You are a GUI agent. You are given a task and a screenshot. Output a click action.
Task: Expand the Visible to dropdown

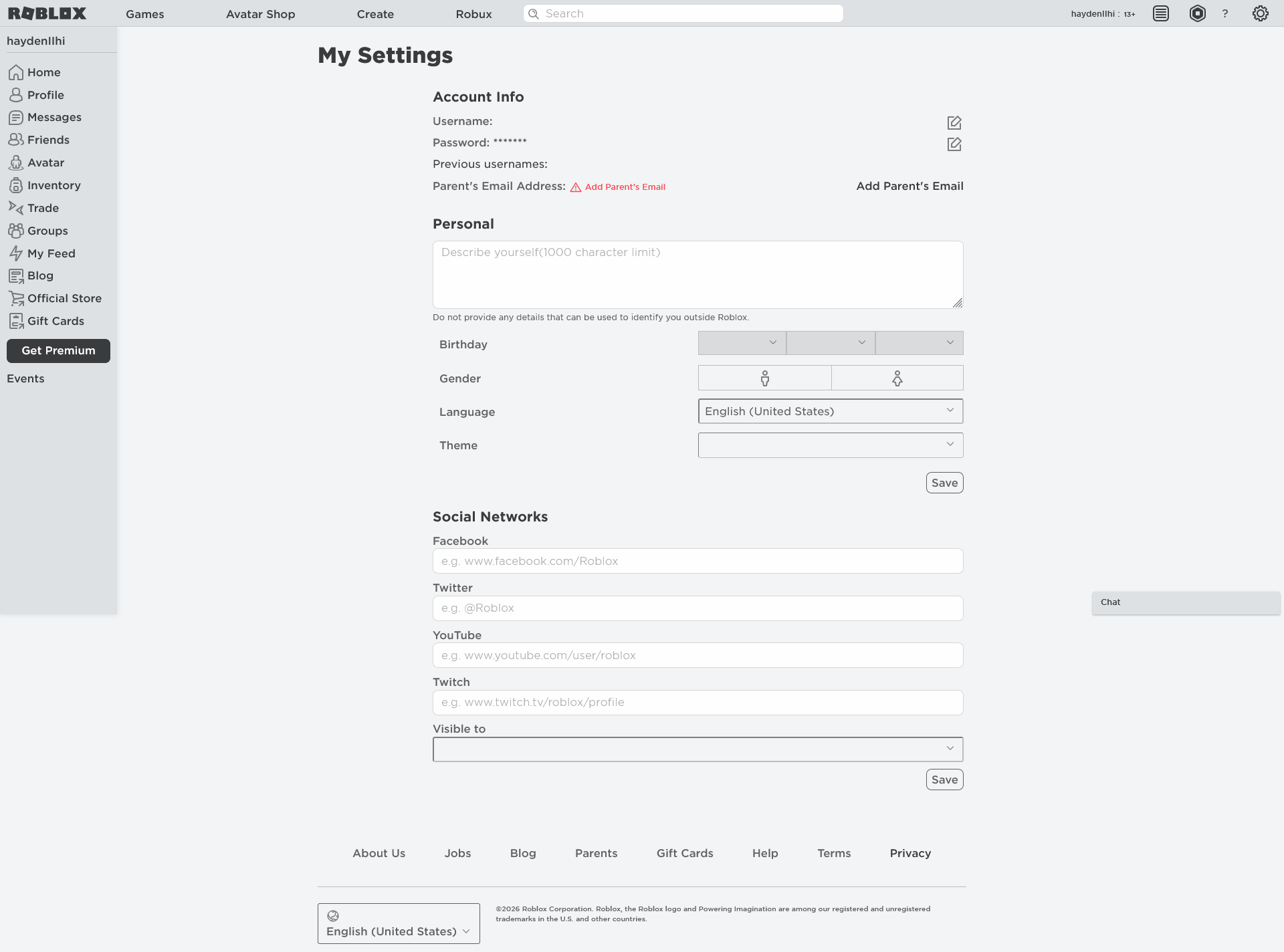coord(698,749)
